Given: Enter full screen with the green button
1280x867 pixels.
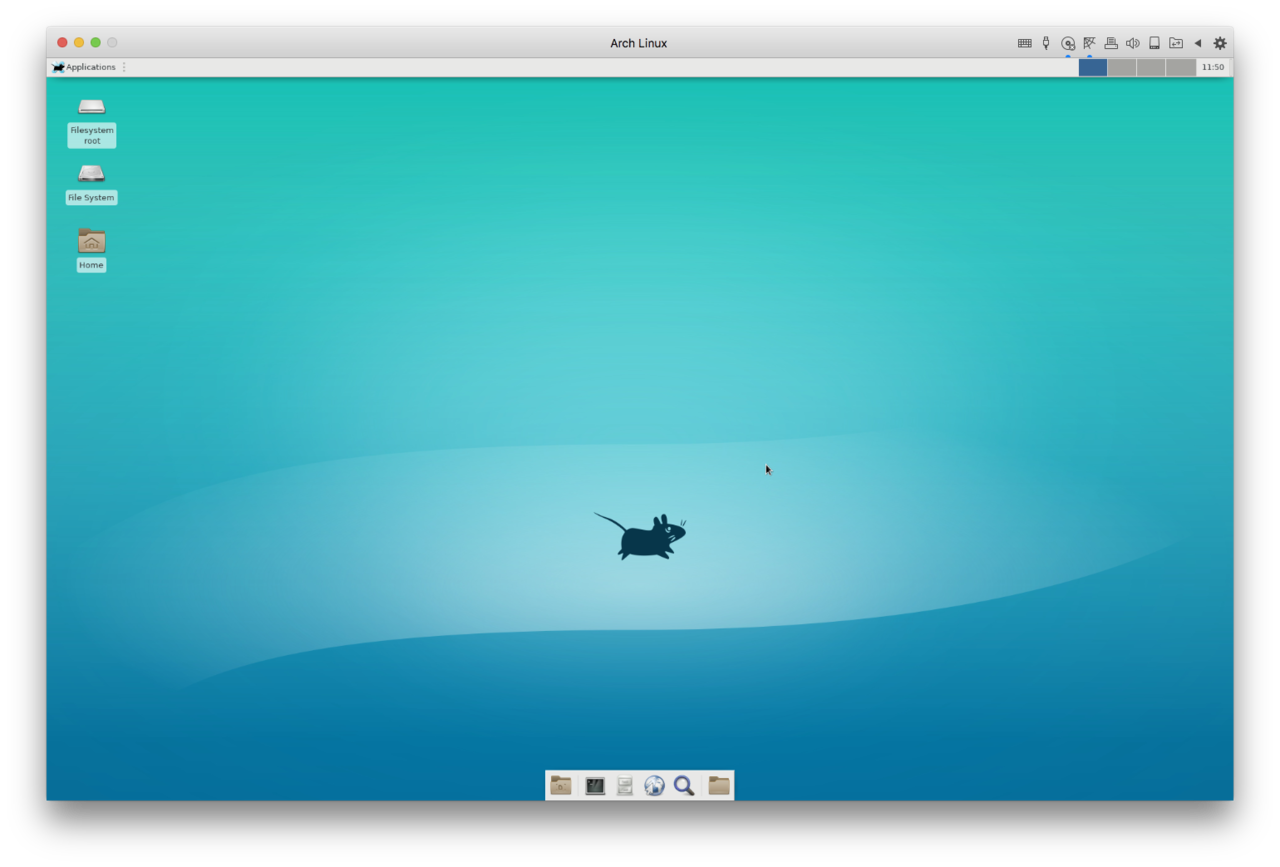Looking at the screenshot, I should 96,42.
